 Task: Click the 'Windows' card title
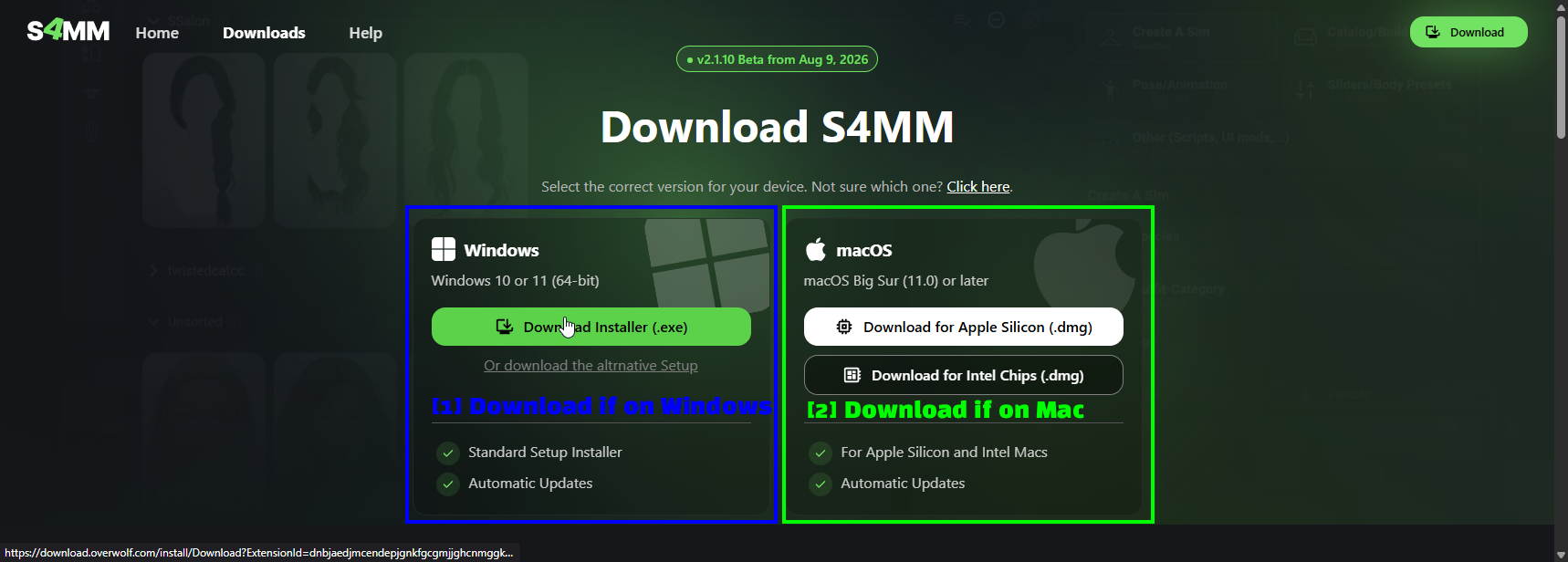pos(501,250)
